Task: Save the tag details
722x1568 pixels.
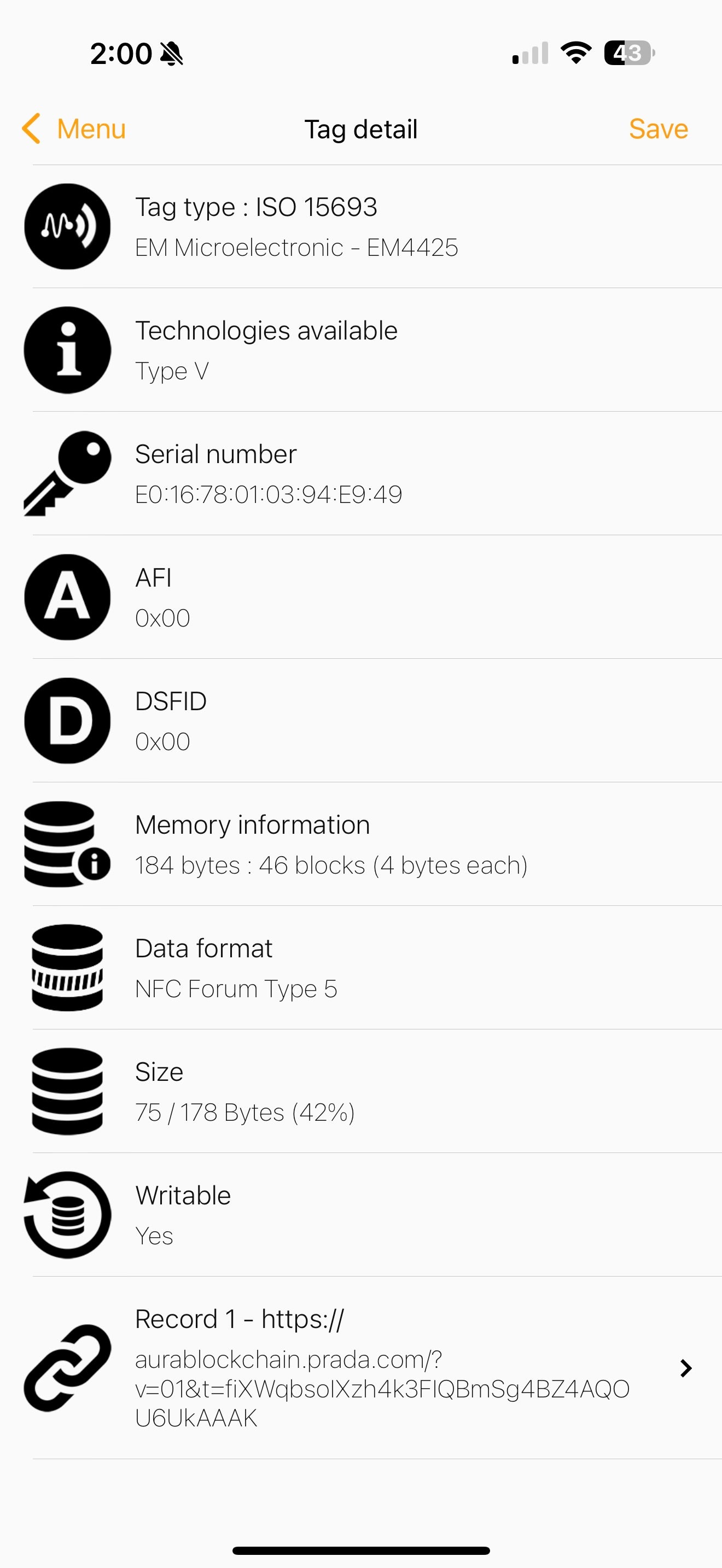Action: pos(658,129)
